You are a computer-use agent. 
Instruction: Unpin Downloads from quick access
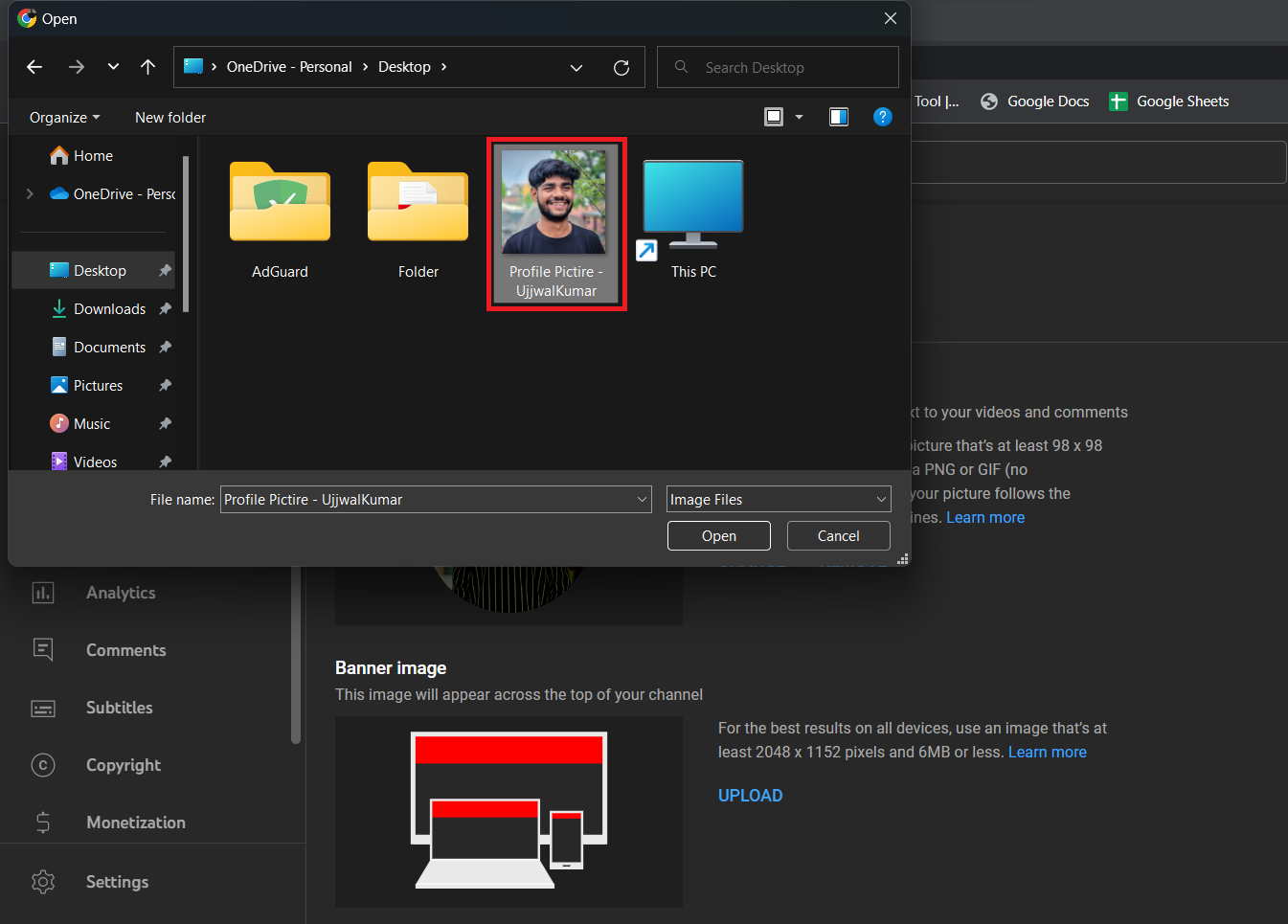coord(165,309)
